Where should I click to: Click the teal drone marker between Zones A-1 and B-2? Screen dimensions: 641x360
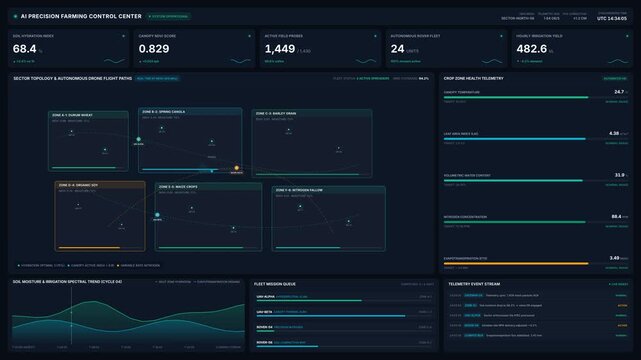point(139,139)
